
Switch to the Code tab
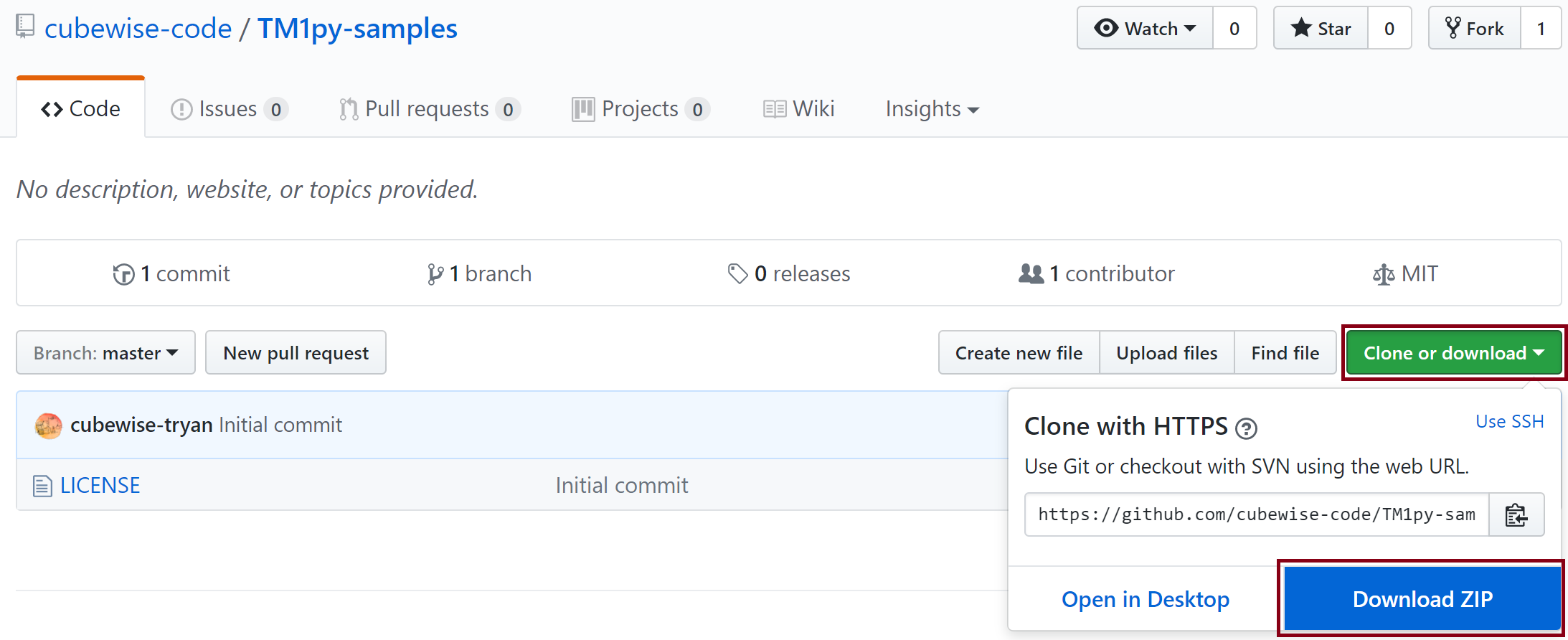click(x=80, y=108)
